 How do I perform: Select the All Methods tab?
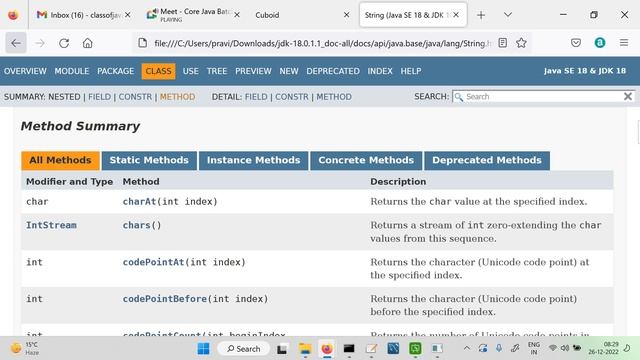60,160
